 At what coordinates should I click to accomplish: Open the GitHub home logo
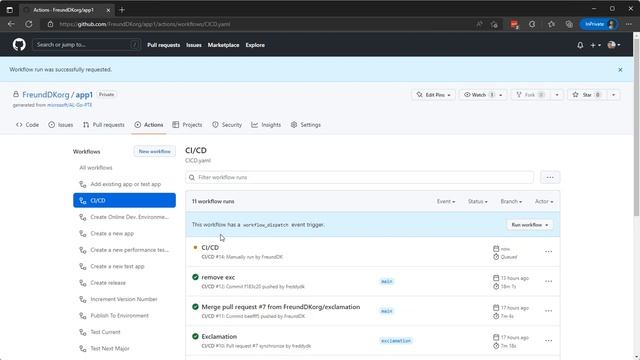19,44
